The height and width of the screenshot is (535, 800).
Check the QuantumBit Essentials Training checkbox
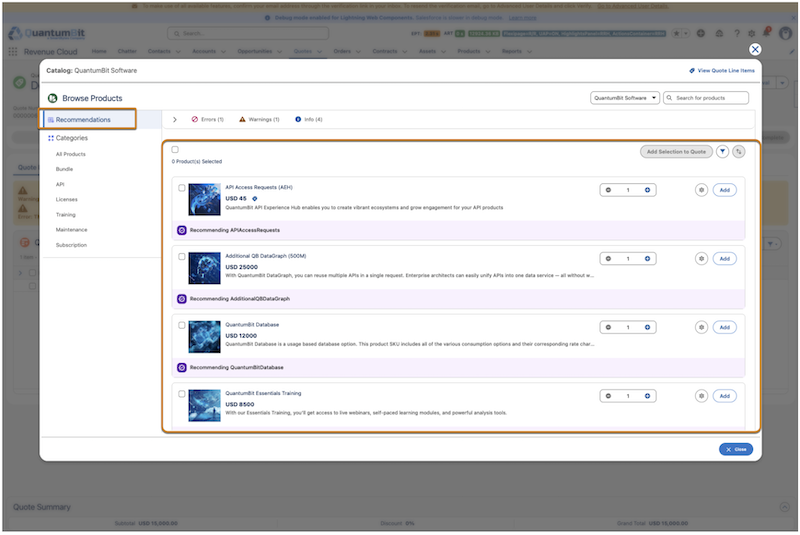tap(182, 394)
